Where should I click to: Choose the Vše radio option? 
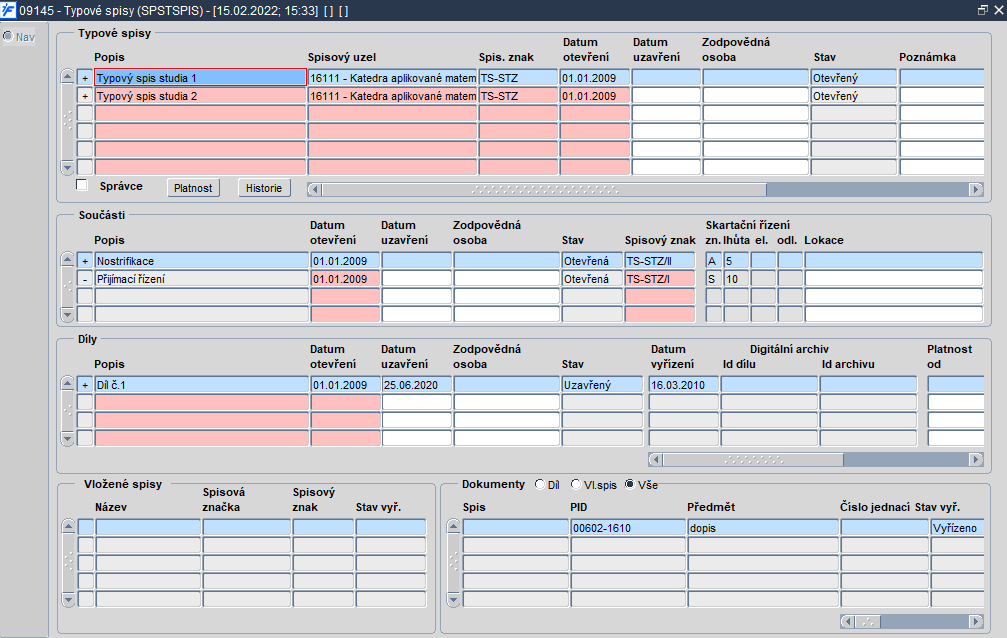pyautogui.click(x=629, y=484)
